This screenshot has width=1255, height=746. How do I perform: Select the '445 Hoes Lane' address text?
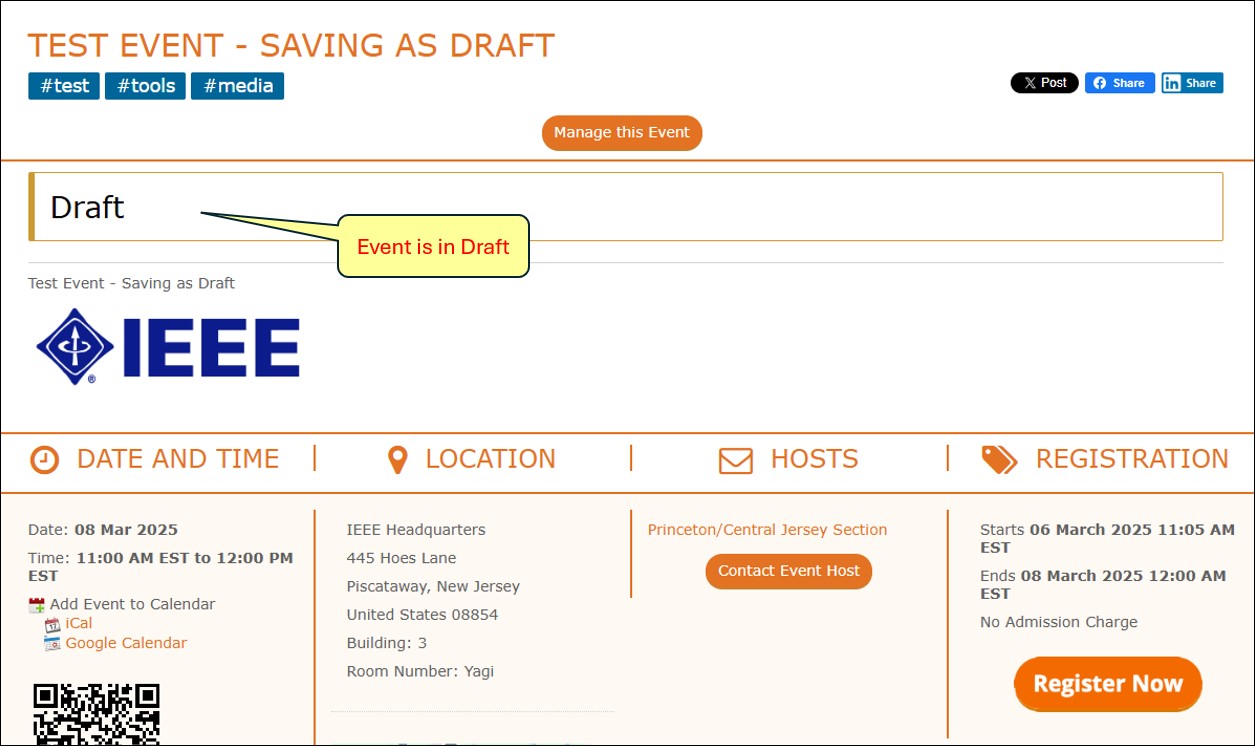(401, 558)
